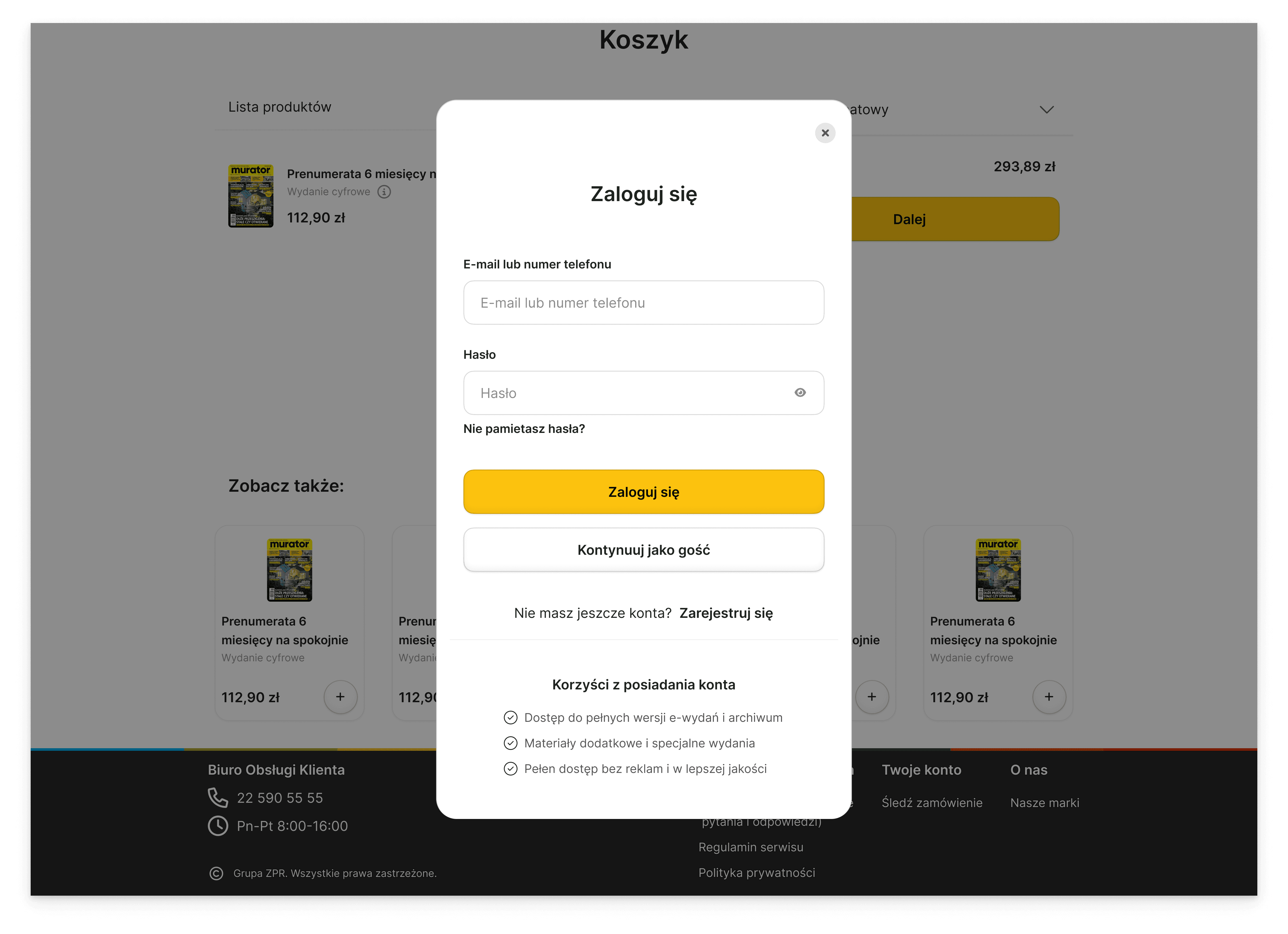Toggle password visibility eye icon
The image size is (1288, 934).
[800, 393]
